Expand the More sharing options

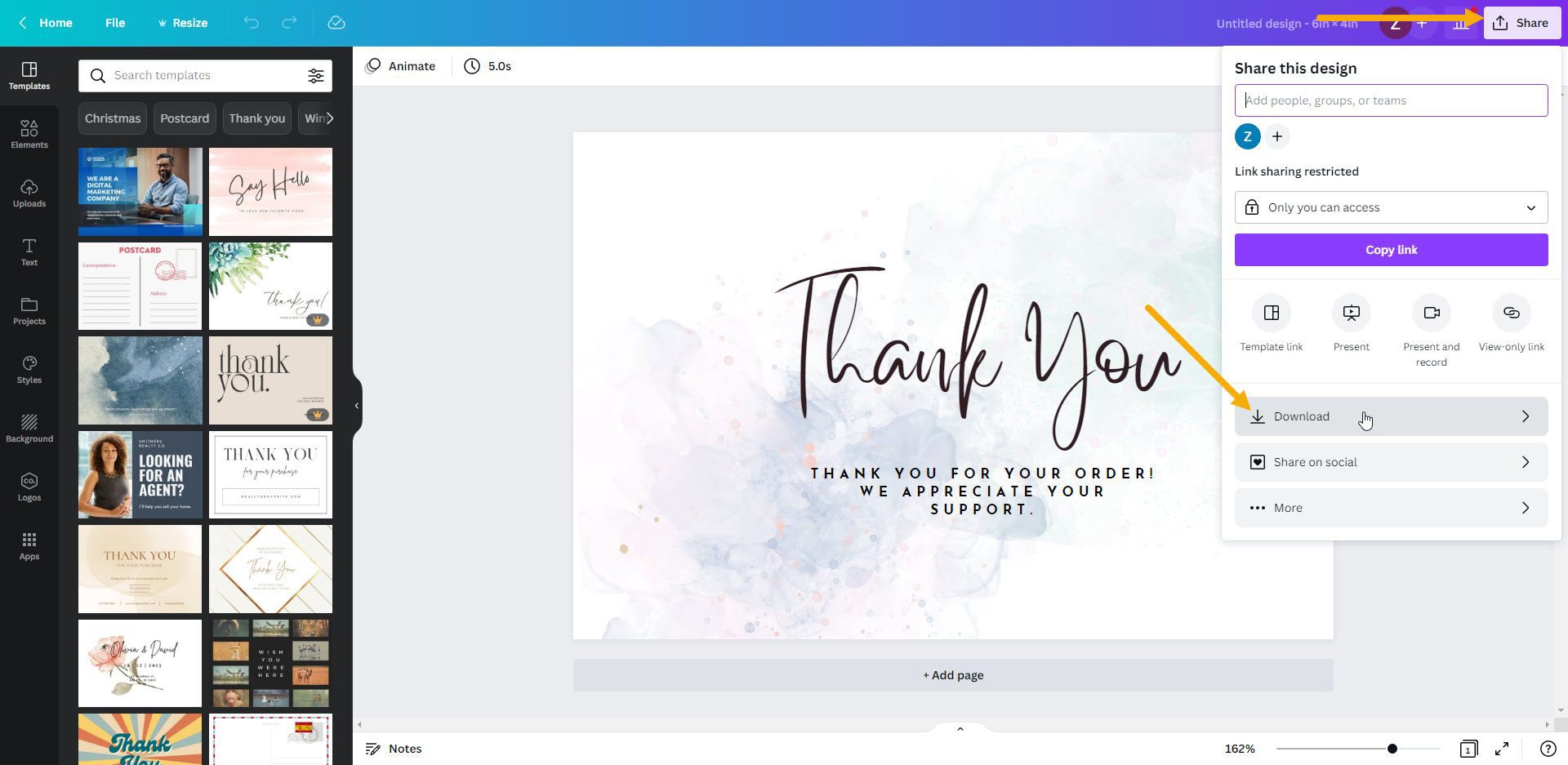(1391, 507)
